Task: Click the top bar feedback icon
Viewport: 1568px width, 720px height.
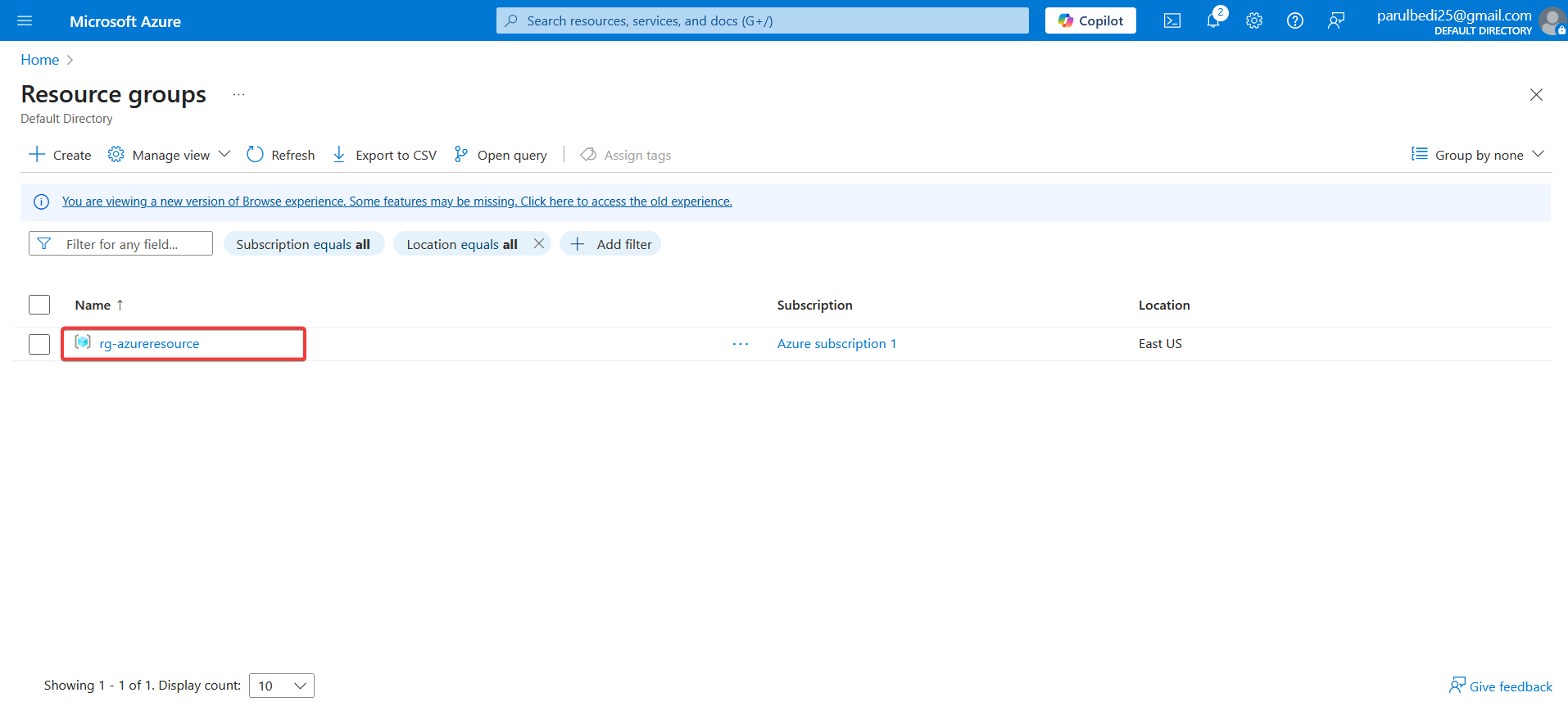Action: 1336,20
